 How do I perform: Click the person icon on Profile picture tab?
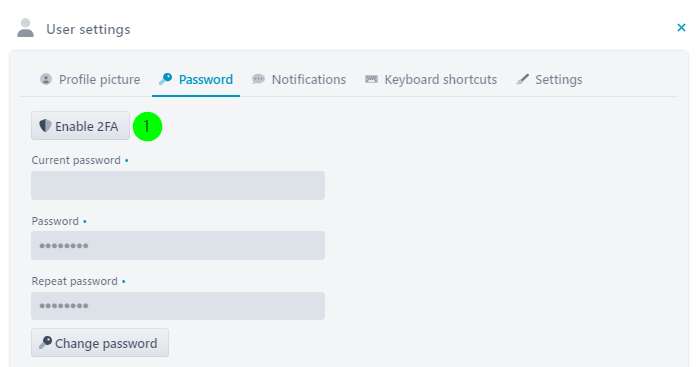(45, 79)
